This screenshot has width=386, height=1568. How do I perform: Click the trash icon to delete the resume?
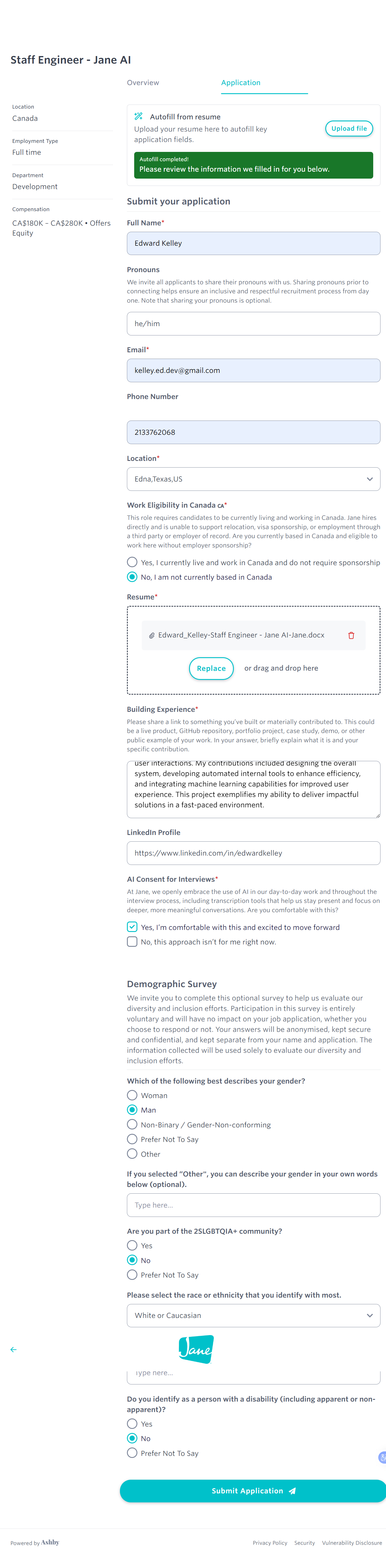[351, 635]
